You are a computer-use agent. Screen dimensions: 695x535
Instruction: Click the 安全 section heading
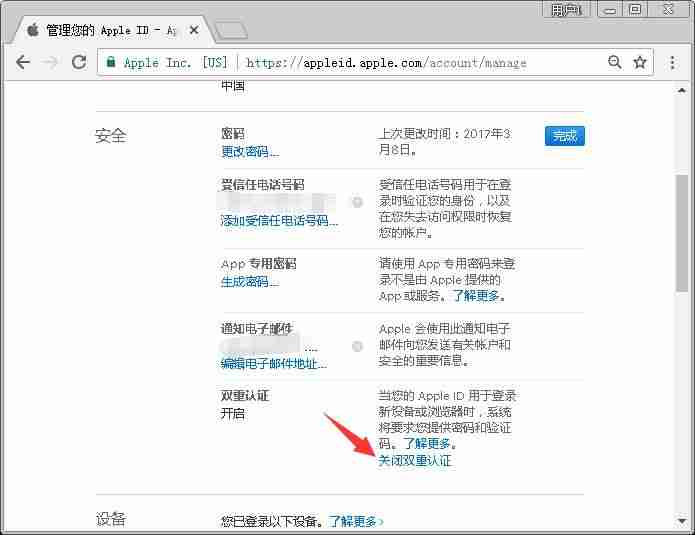click(111, 135)
